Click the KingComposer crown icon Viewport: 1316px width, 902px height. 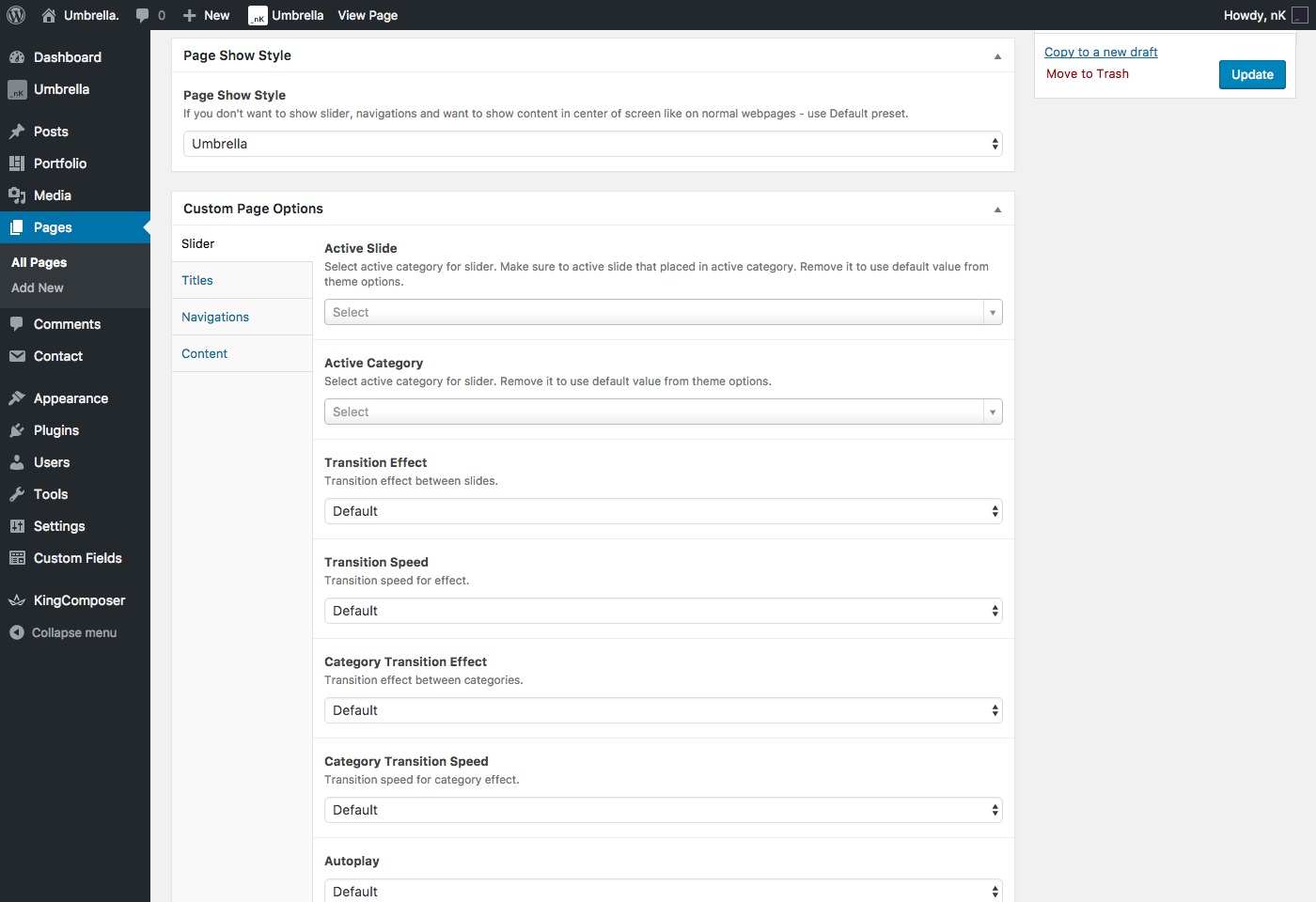(x=17, y=600)
